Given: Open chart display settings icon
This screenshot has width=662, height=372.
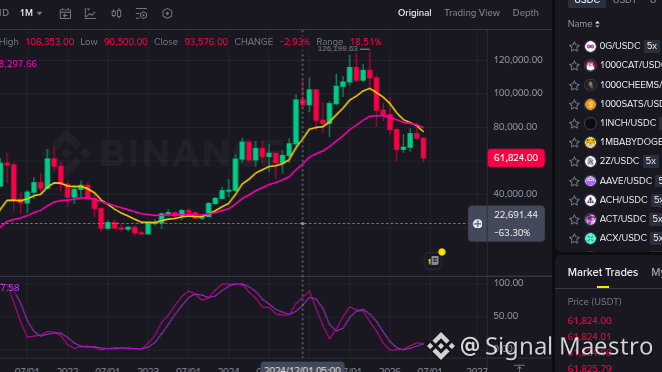Looking at the screenshot, I should pos(141,14).
